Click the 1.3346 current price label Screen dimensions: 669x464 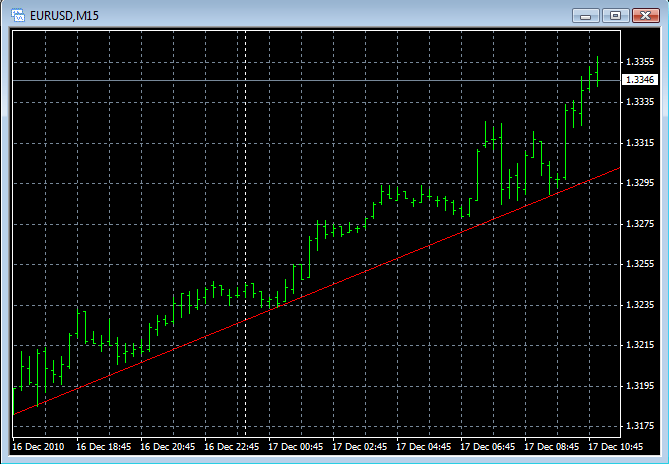[640, 80]
